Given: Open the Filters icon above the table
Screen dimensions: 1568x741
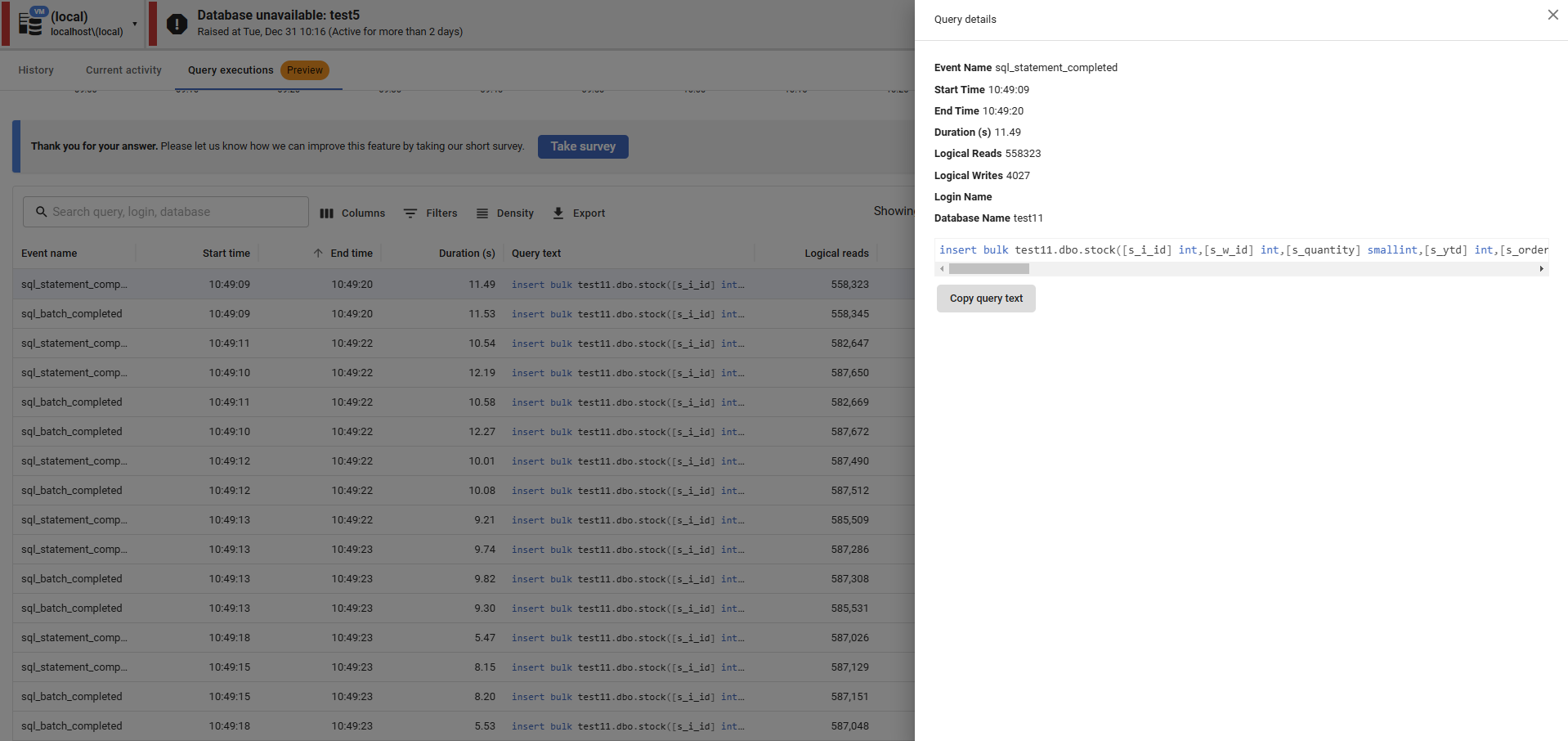Looking at the screenshot, I should pyautogui.click(x=410, y=213).
